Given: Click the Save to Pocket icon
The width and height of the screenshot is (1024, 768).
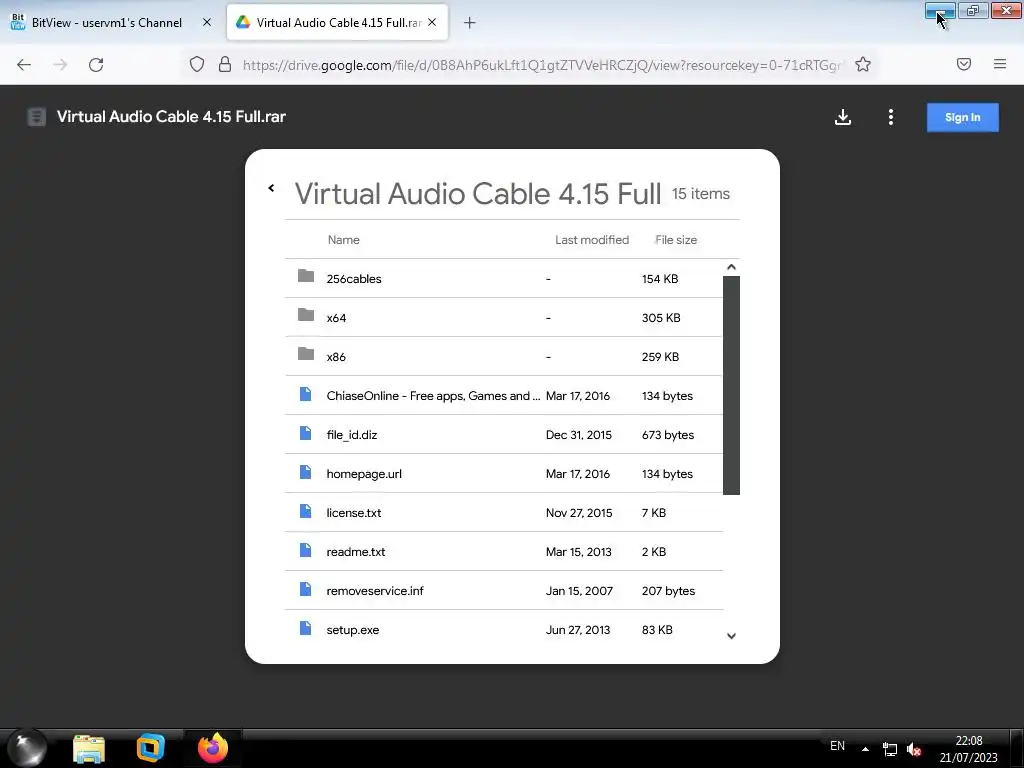Looking at the screenshot, I should coord(963,64).
